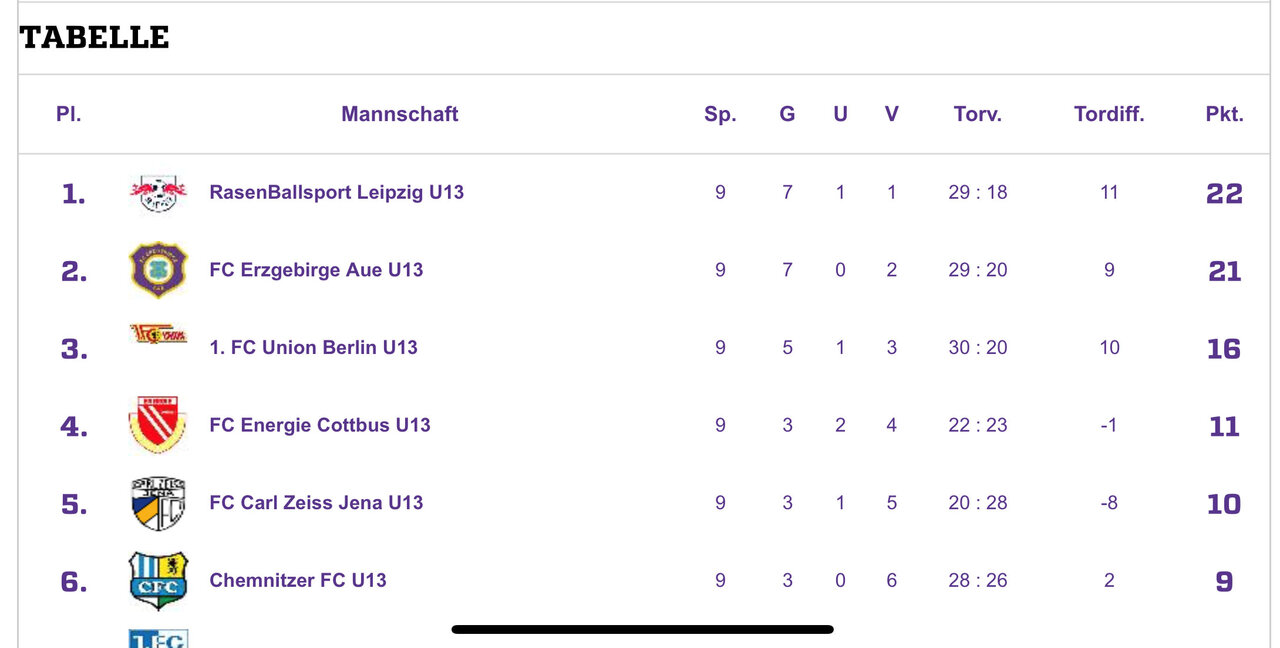Image resolution: width=1280 pixels, height=648 pixels.
Task: Click the Tordiff. column header
Action: [1109, 114]
